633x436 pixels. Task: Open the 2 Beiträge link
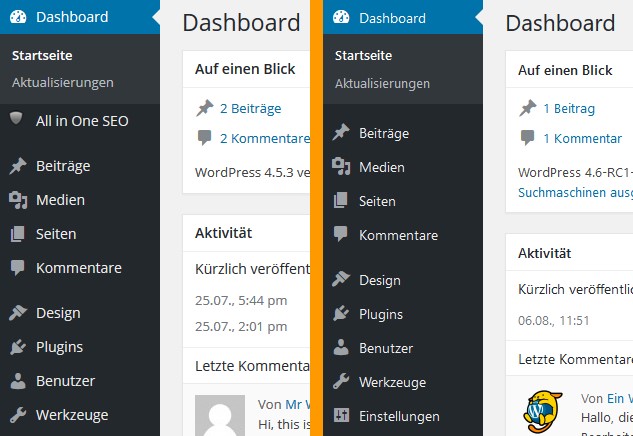[250, 108]
